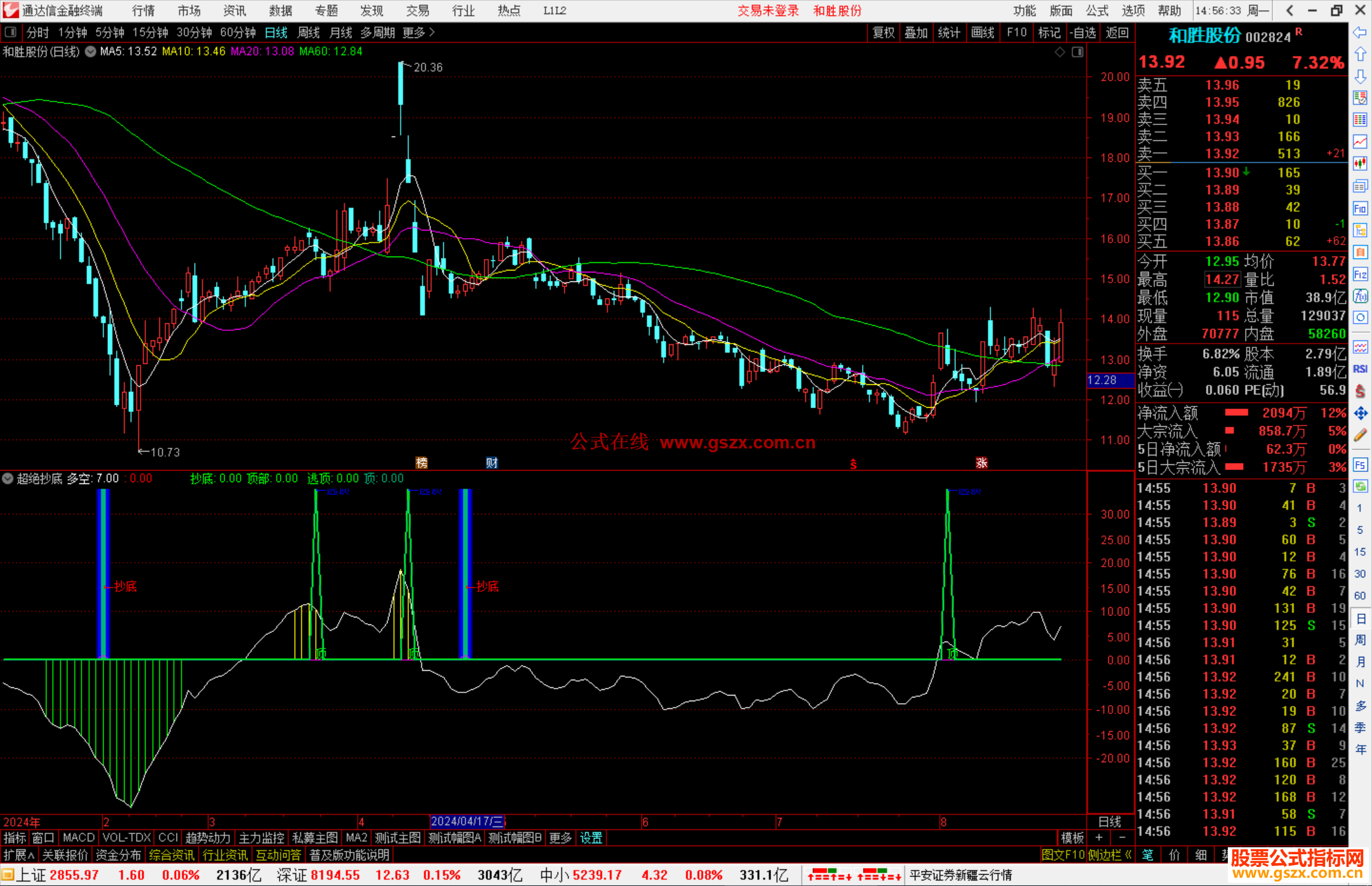Toggle the panel layout icon left of 分时
Image resolution: width=1372 pixels, height=886 pixels.
11,32
